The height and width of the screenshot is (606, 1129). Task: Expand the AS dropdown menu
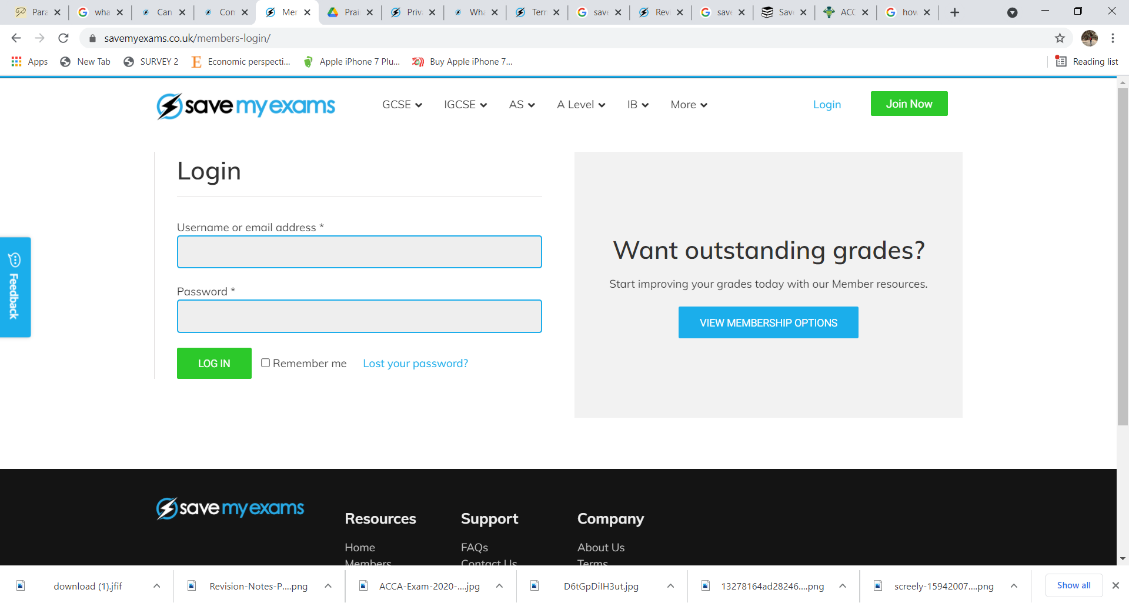click(x=521, y=104)
